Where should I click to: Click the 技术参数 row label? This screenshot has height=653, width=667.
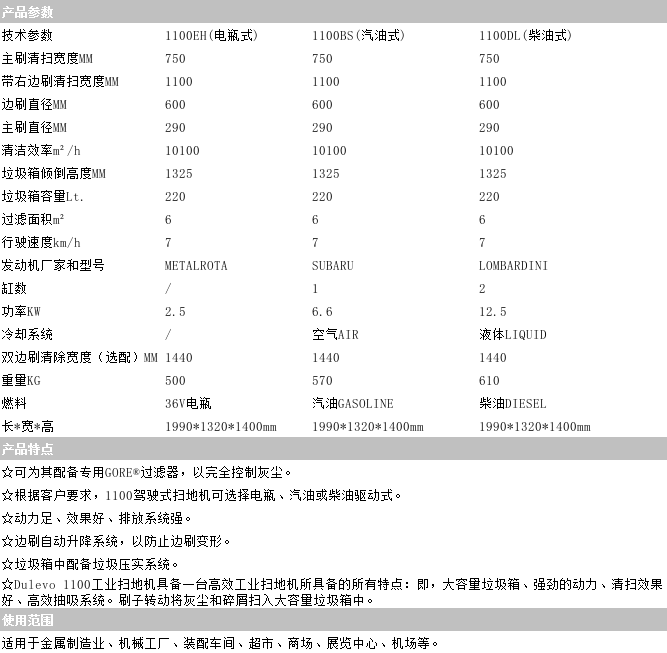tap(27, 35)
